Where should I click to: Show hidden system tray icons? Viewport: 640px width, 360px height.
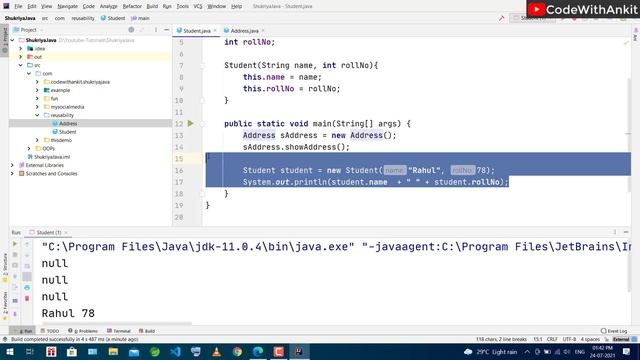[527, 352]
